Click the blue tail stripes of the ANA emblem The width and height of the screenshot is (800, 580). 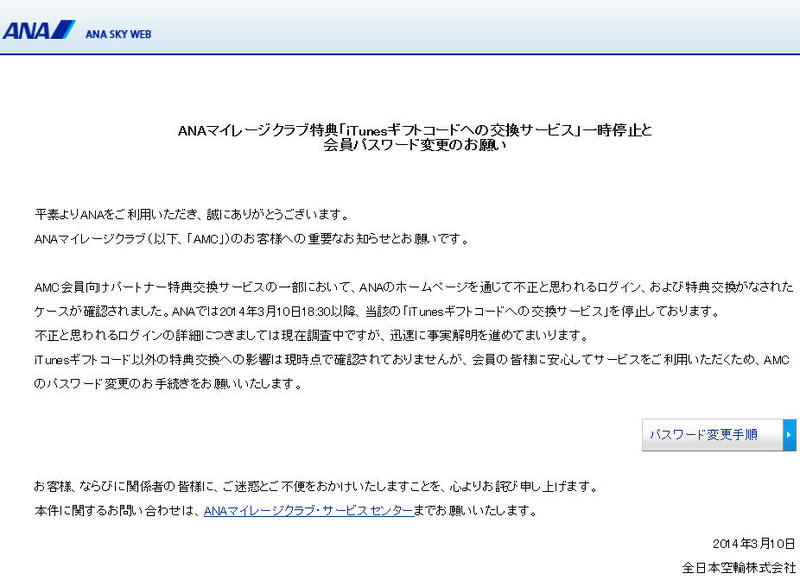coord(63,28)
